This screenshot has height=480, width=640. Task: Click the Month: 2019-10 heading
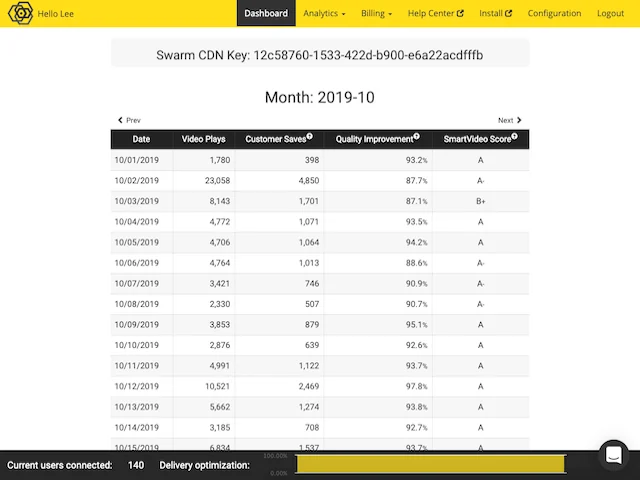coord(320,97)
